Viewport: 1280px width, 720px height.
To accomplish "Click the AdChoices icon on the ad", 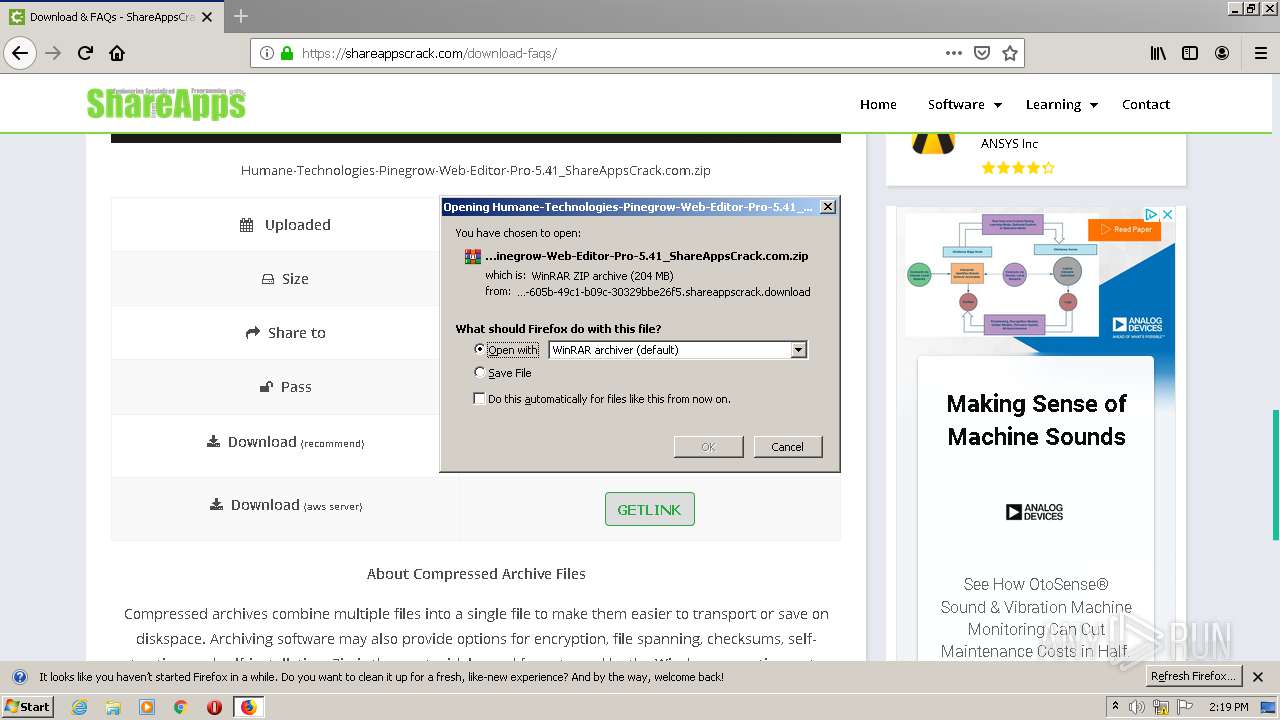I will pos(1152,214).
